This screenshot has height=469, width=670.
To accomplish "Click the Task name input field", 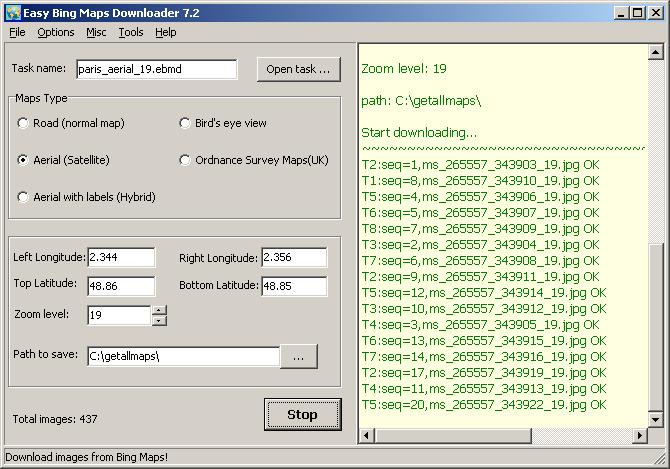I will click(155, 69).
